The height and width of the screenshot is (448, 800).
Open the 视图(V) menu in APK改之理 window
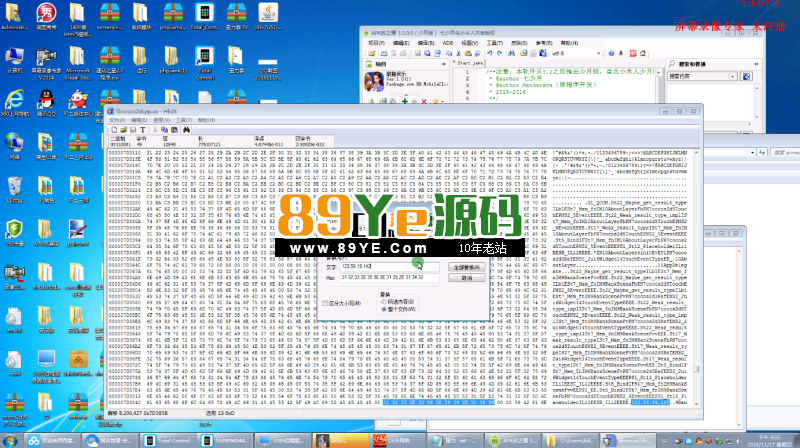469,43
